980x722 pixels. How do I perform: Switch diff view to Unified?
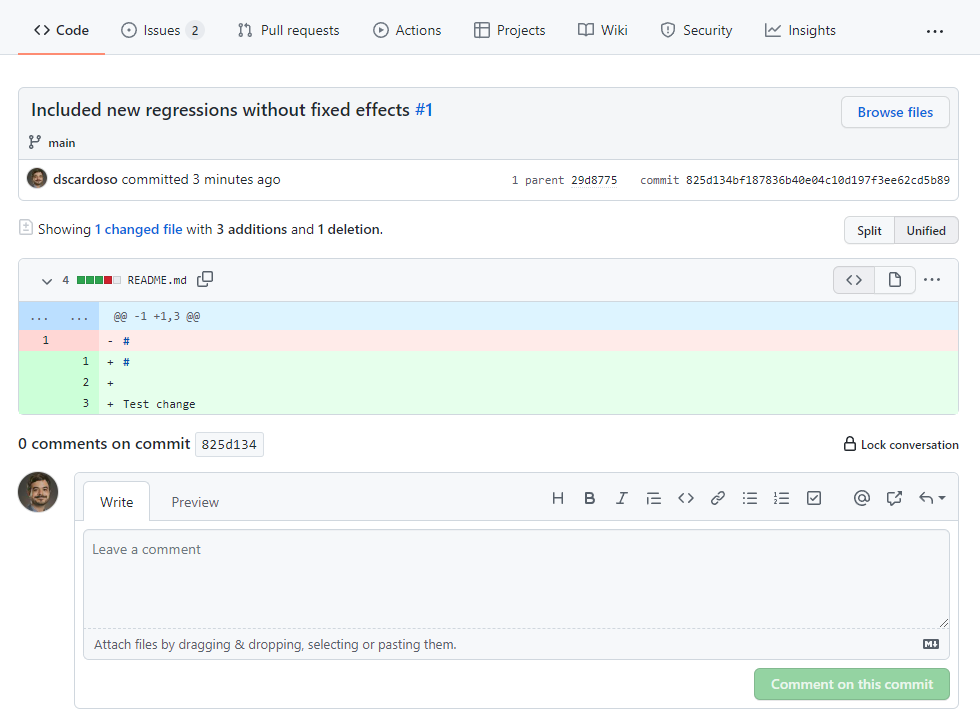click(x=926, y=230)
